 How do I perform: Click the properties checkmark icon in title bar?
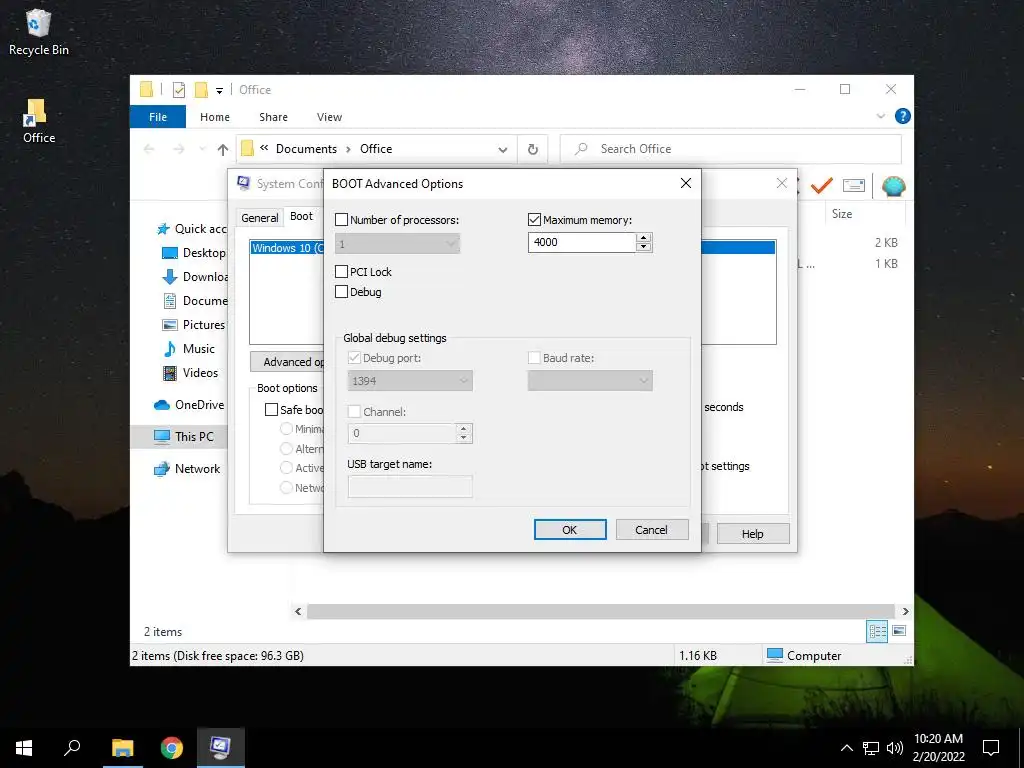click(x=179, y=89)
